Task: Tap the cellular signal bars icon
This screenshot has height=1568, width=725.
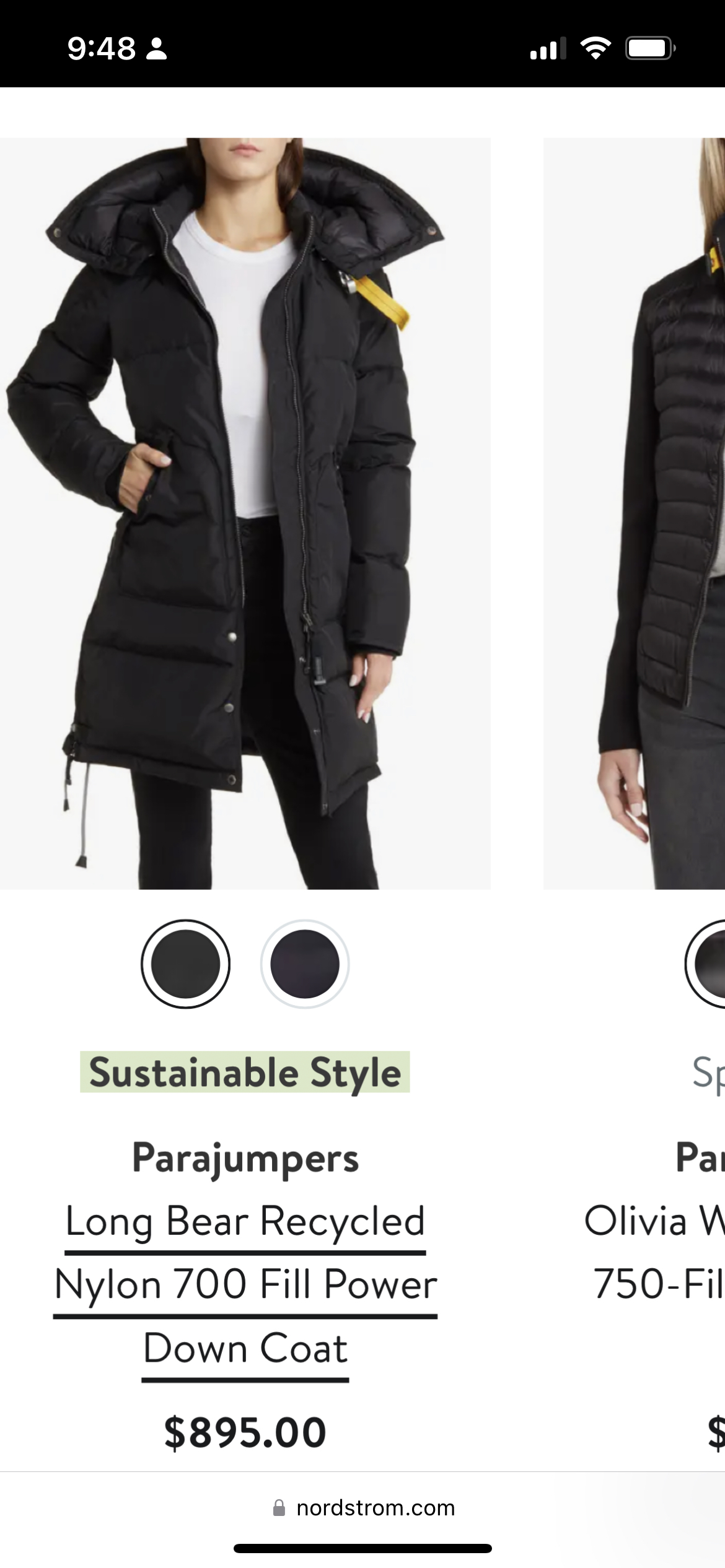Action: tap(548, 48)
